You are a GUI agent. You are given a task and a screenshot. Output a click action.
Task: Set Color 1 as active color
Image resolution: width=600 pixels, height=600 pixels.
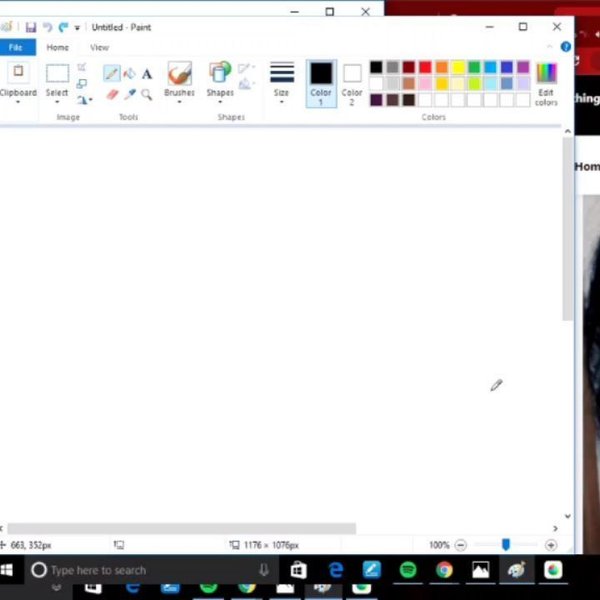click(x=321, y=82)
